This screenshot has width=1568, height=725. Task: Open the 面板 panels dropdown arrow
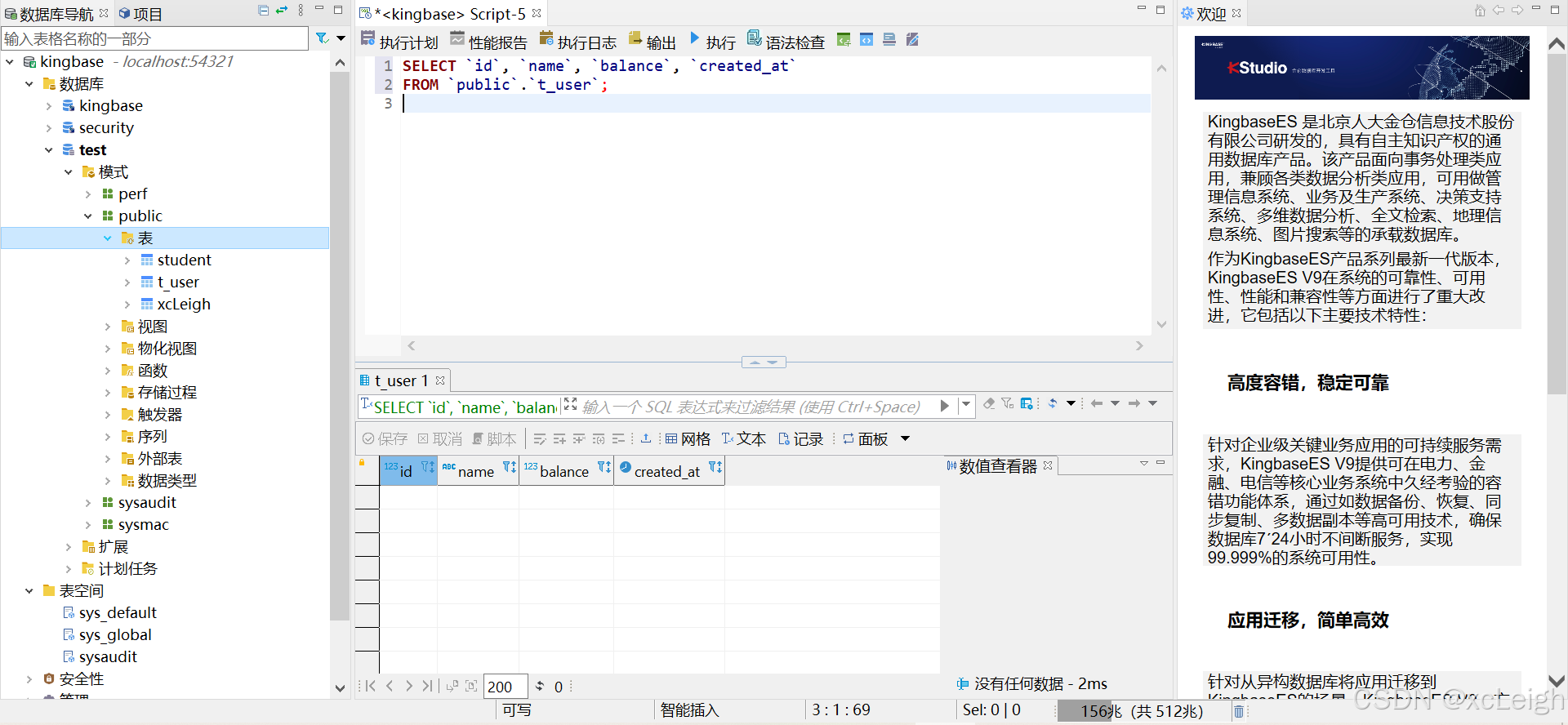point(905,439)
